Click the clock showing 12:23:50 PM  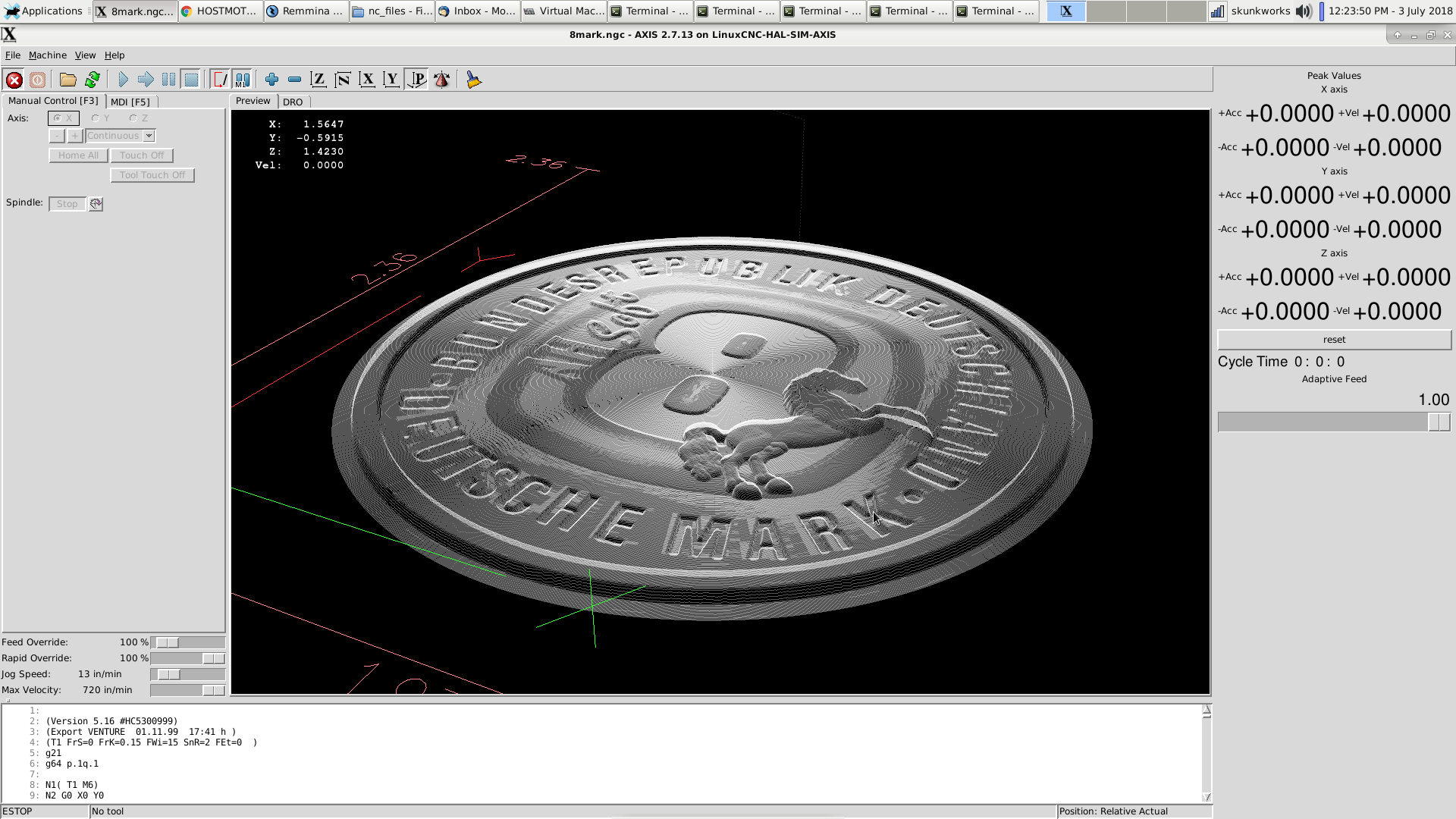(x=1390, y=11)
